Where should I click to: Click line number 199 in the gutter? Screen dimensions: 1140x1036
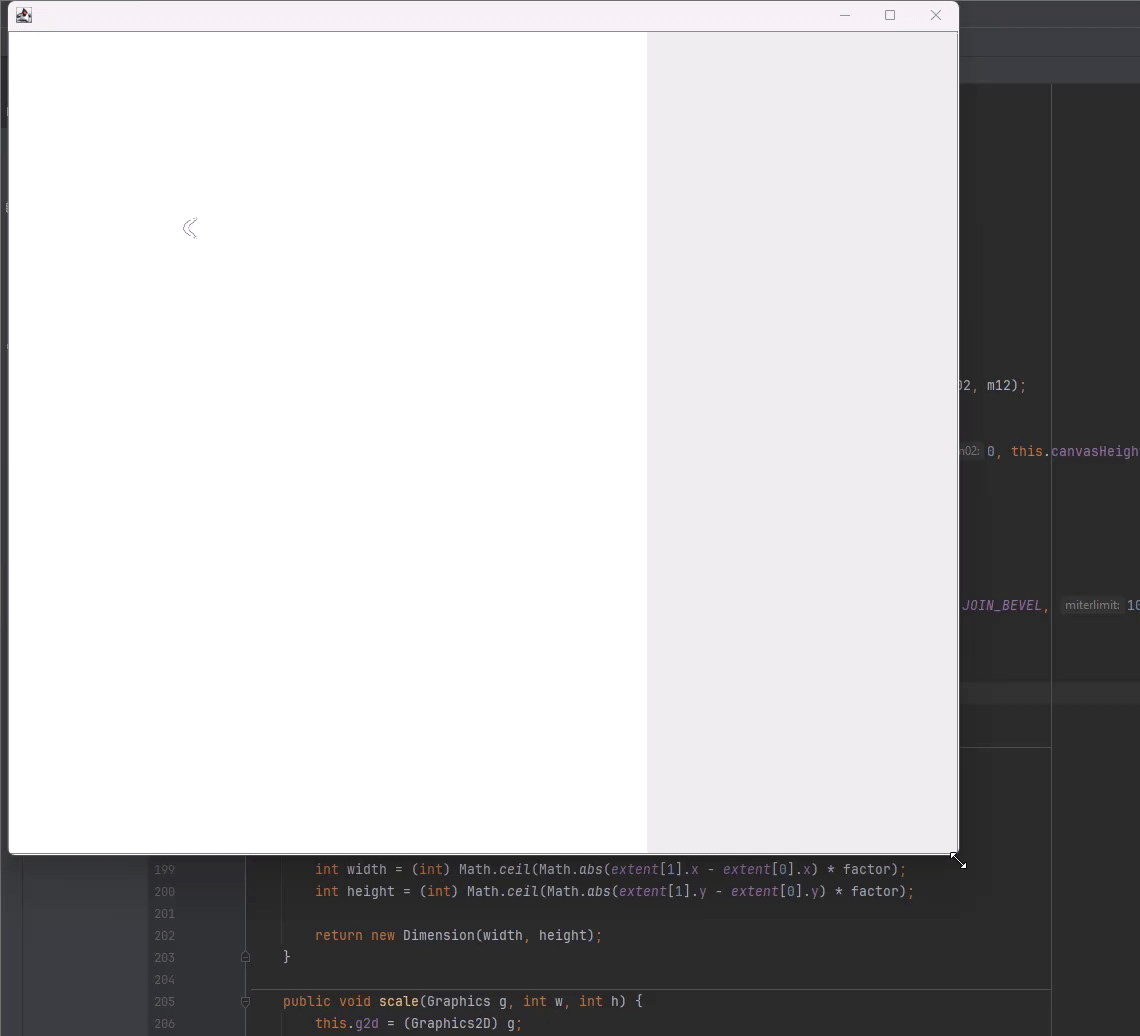(x=164, y=869)
